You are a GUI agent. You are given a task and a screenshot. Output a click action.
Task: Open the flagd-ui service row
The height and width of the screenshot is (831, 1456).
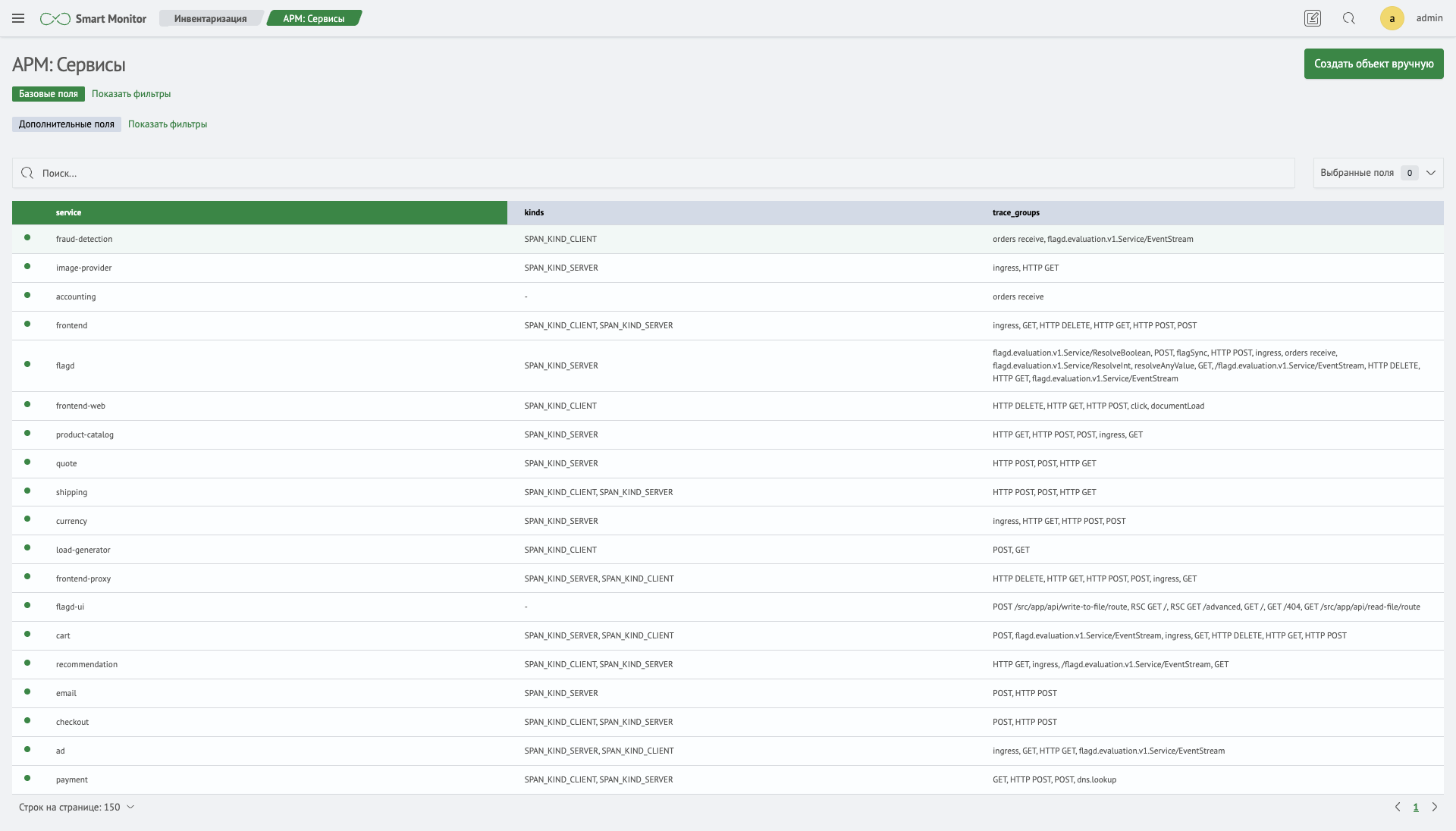tap(728, 607)
